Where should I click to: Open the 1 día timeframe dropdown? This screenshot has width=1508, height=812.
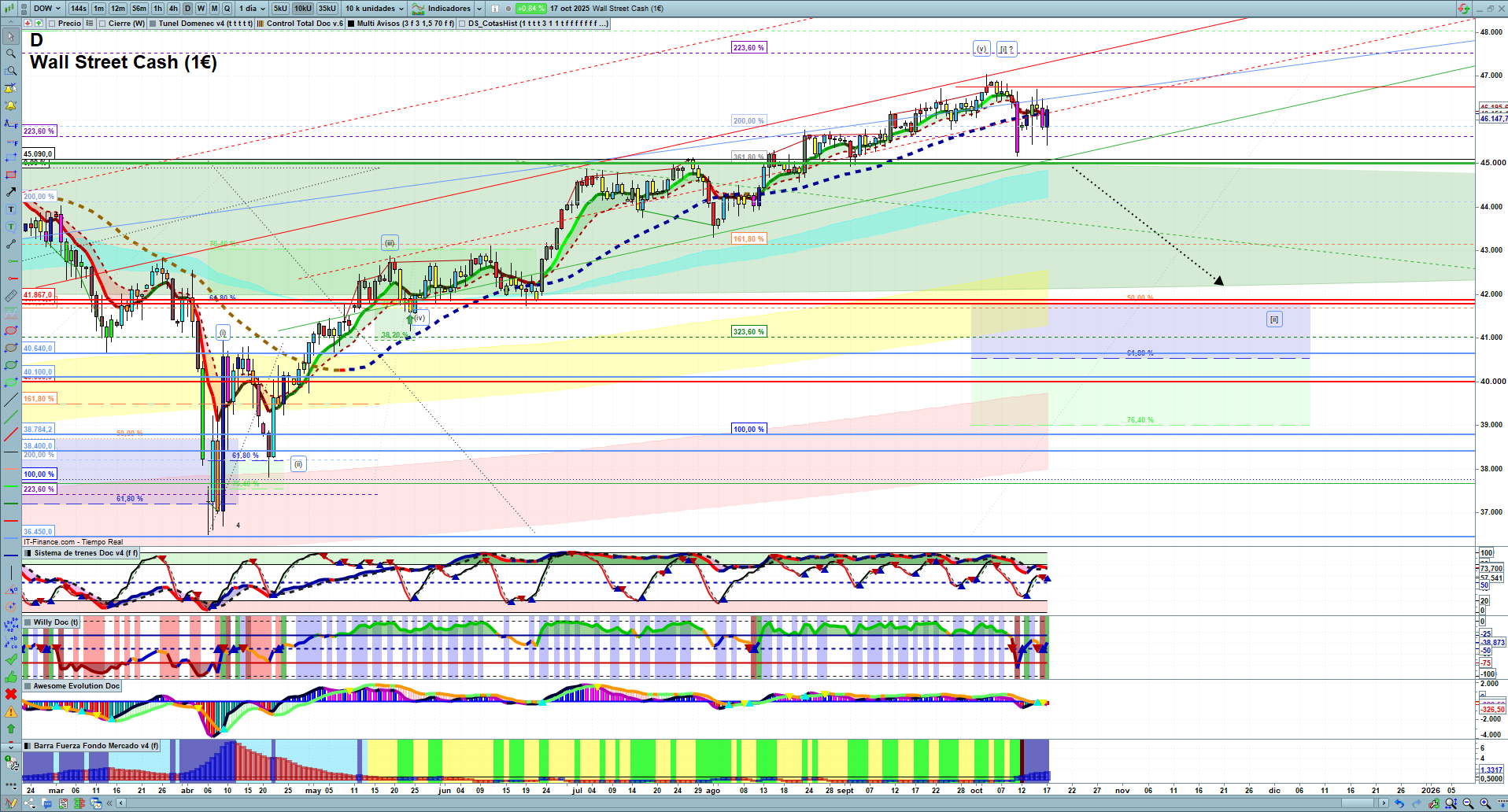click(x=252, y=9)
